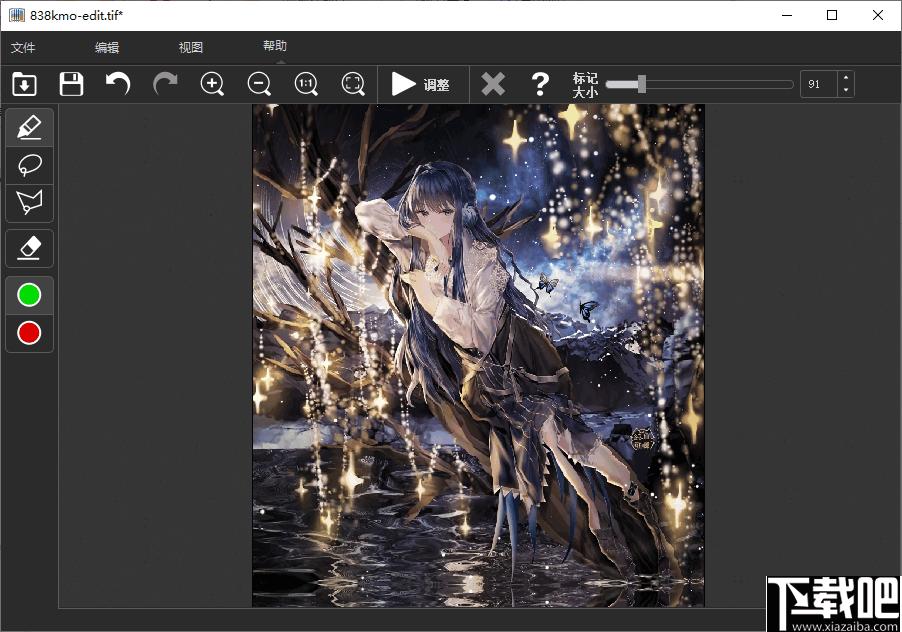This screenshot has height=632, width=902.
Task: Zoom in on the image
Action: [x=212, y=84]
